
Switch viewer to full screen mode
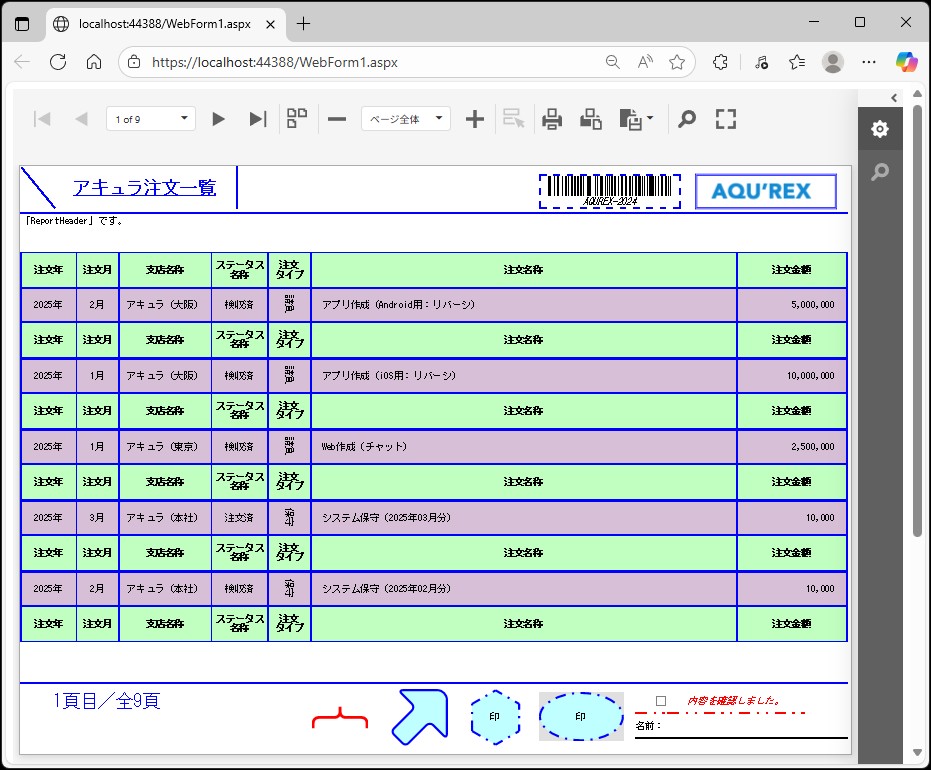click(x=726, y=119)
